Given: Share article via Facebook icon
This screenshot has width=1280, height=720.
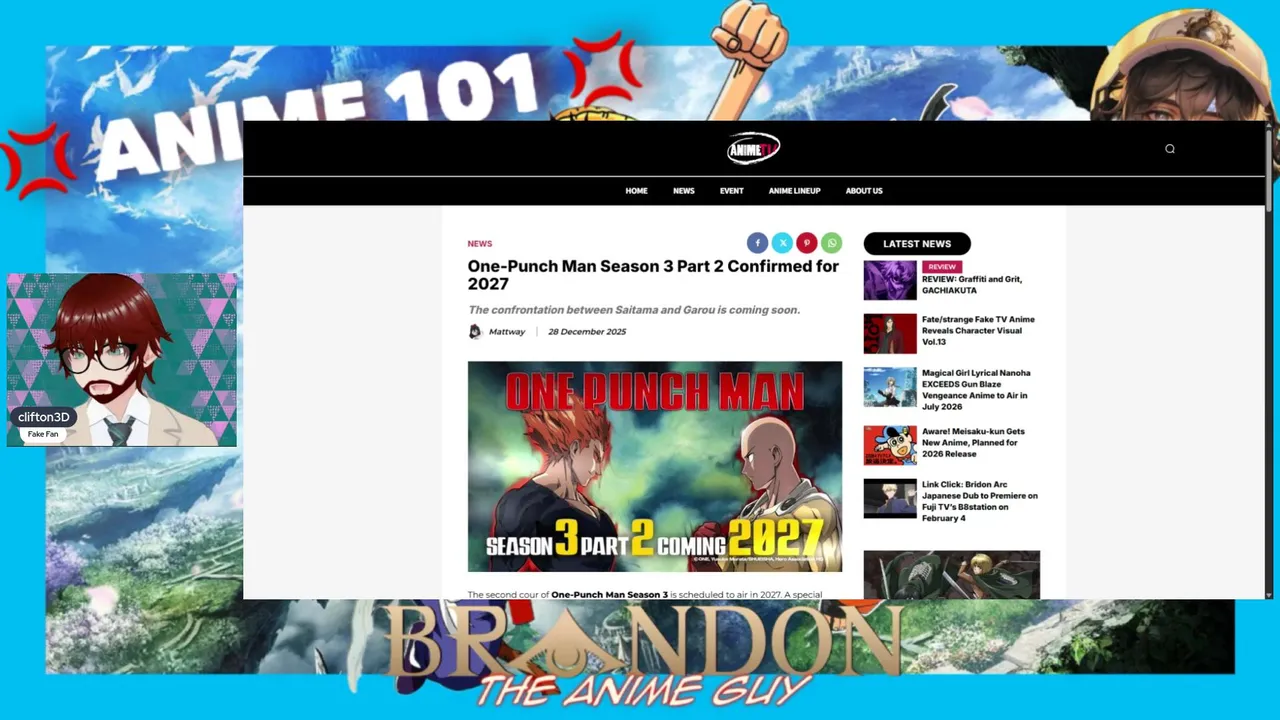Looking at the screenshot, I should 757,243.
